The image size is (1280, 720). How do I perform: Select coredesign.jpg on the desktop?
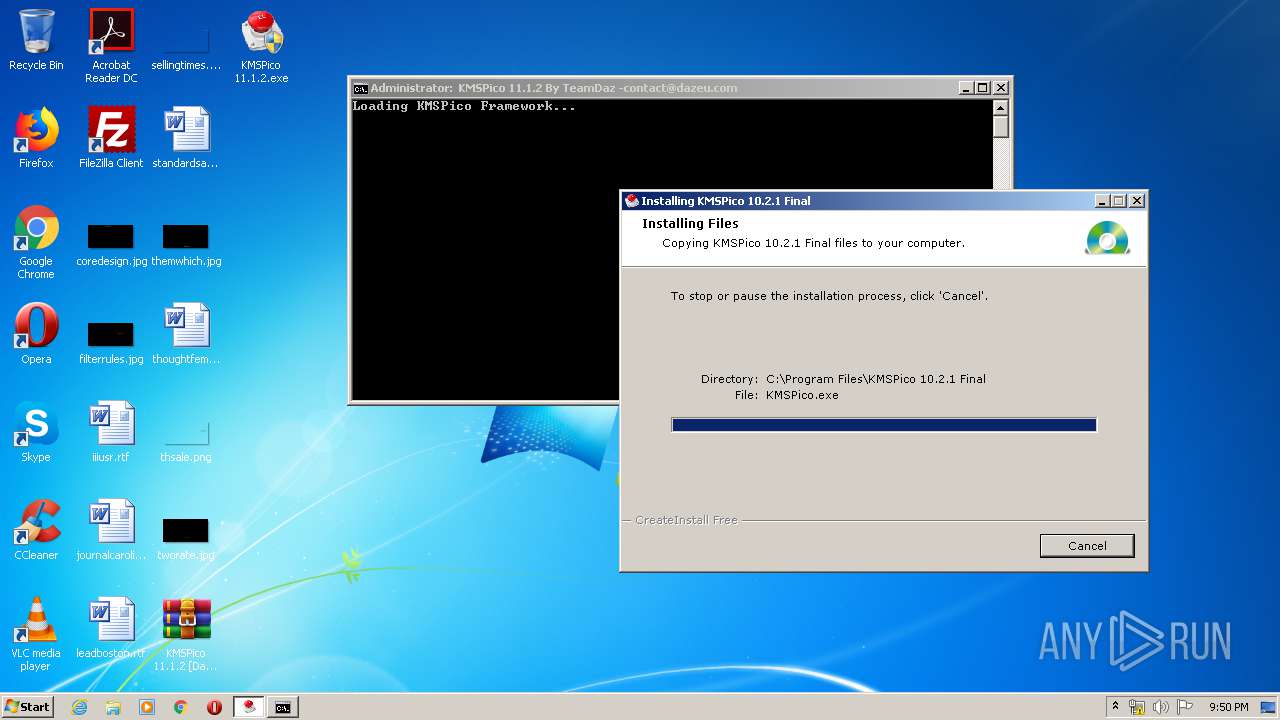click(111, 246)
